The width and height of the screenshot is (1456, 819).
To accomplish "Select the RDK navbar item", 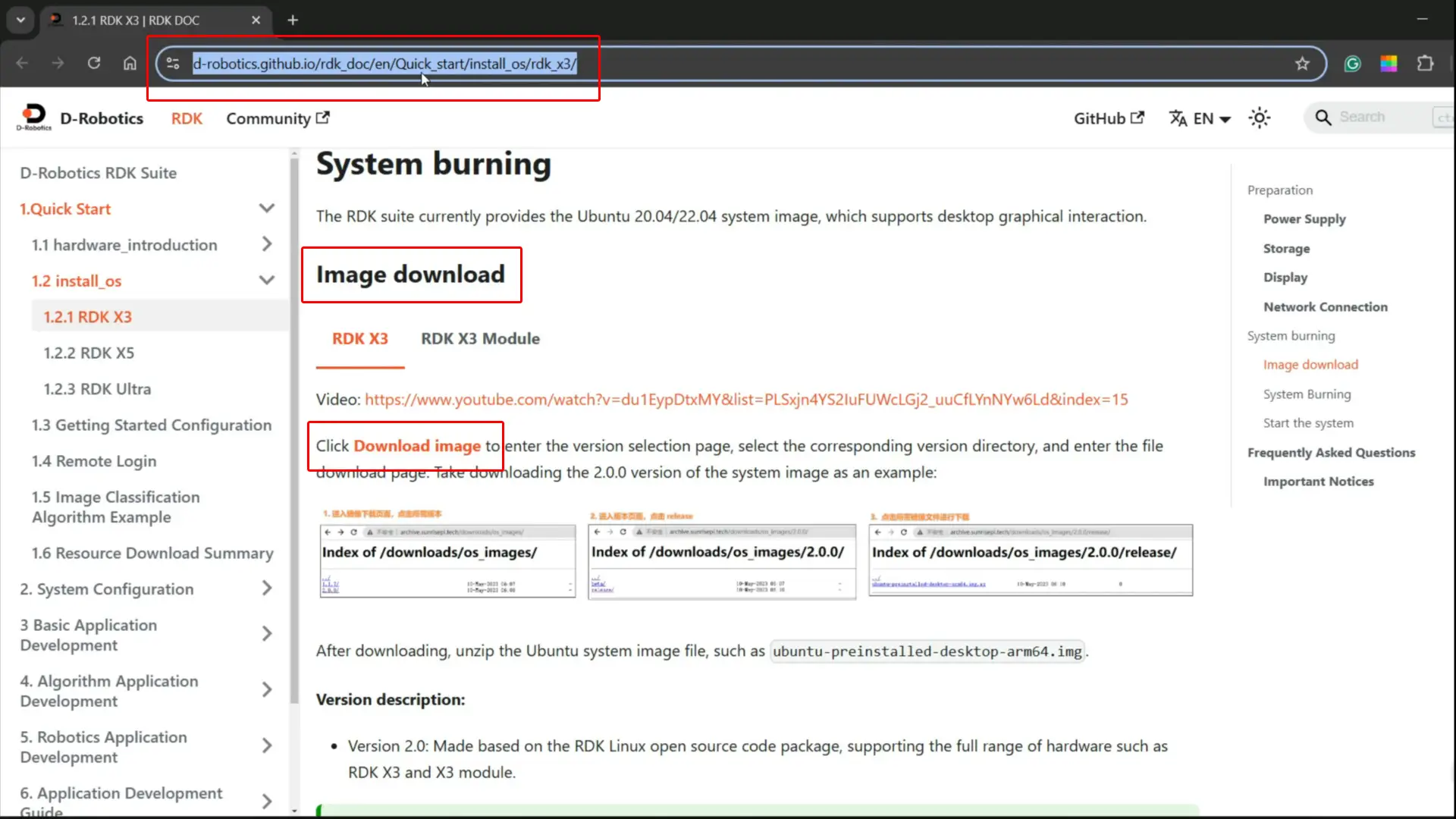I will point(187,118).
